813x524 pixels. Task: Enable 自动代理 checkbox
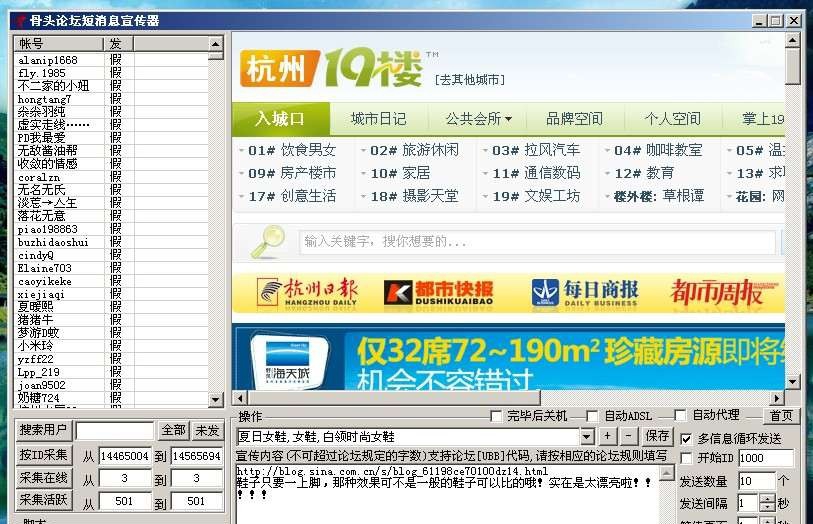[x=680, y=415]
